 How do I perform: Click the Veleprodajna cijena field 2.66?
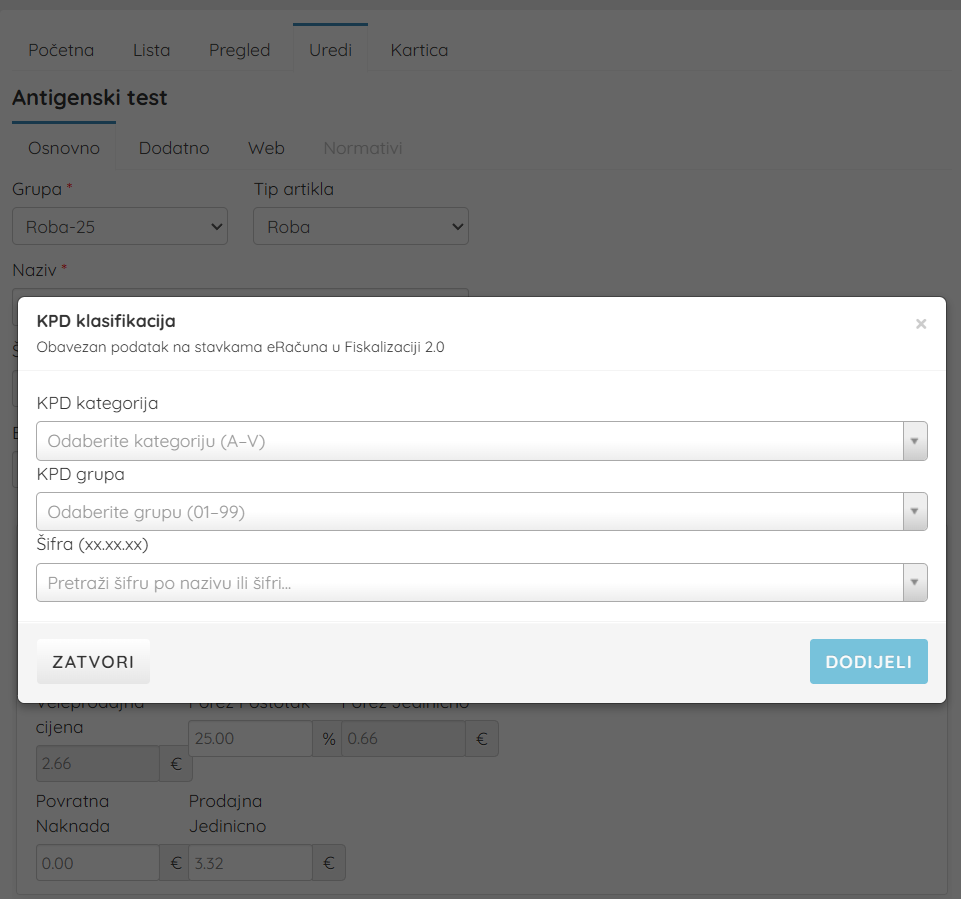point(98,764)
